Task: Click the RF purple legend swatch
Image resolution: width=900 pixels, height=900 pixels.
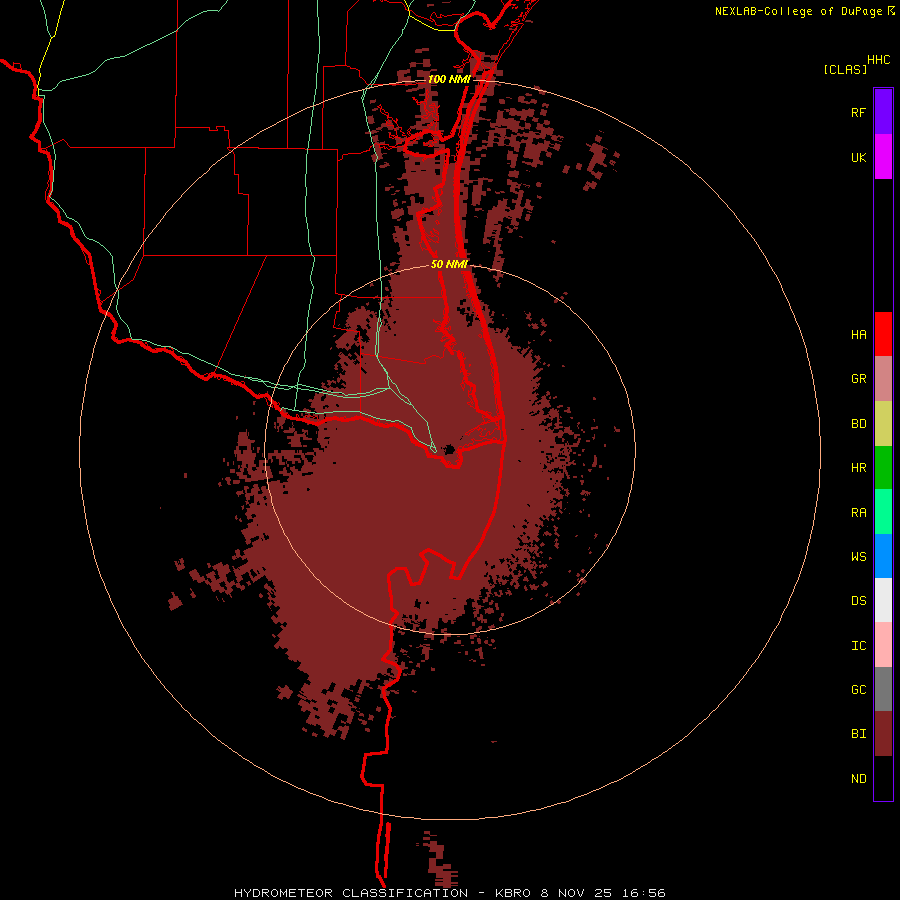Action: tap(883, 112)
